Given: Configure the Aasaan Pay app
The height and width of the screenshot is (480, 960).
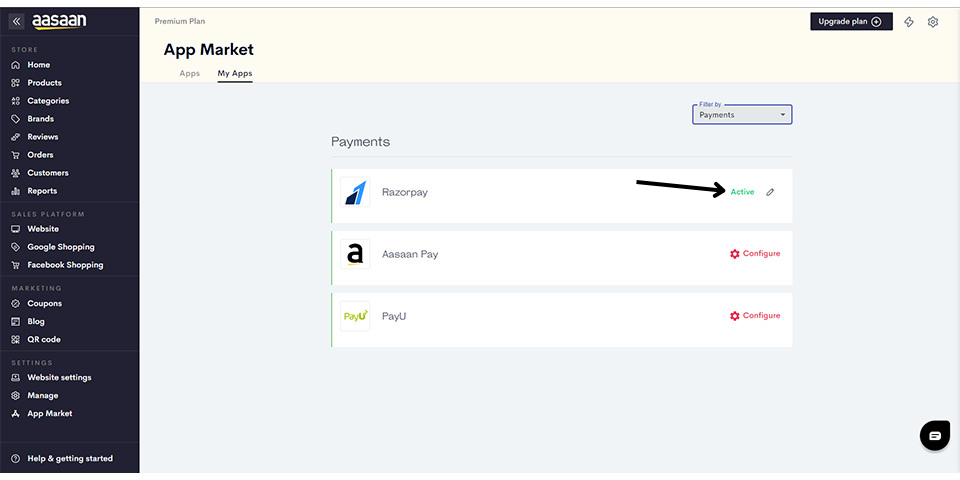Looking at the screenshot, I should click(x=755, y=254).
